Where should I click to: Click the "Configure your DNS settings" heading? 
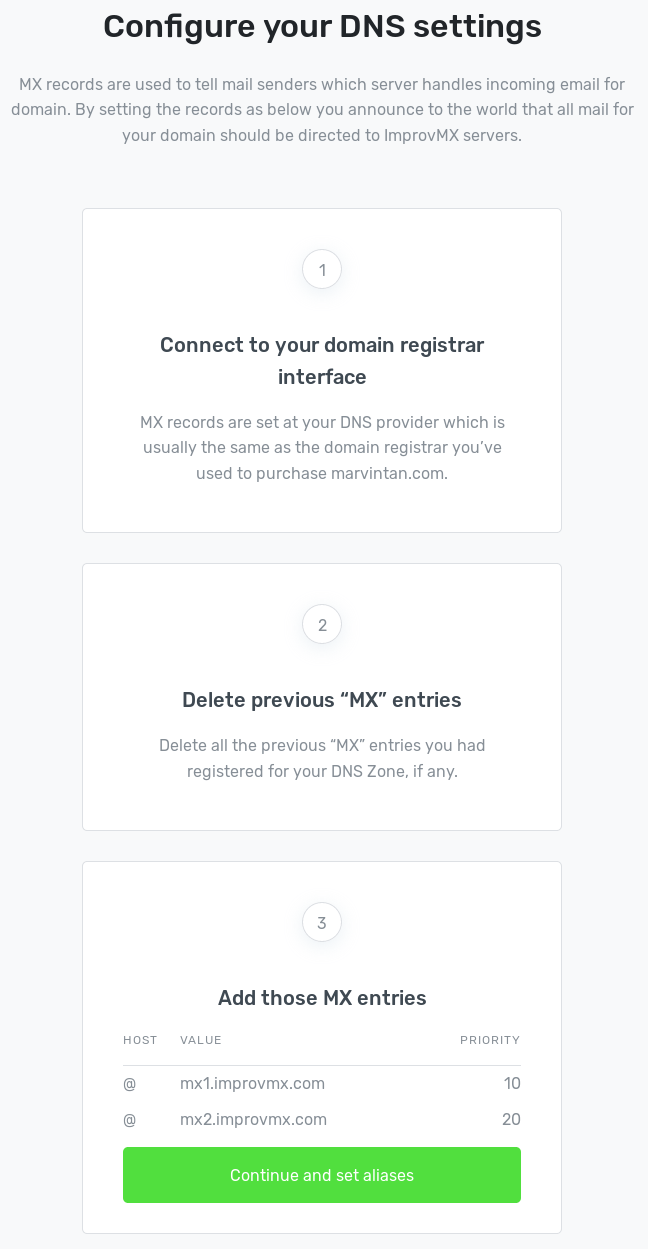322,26
